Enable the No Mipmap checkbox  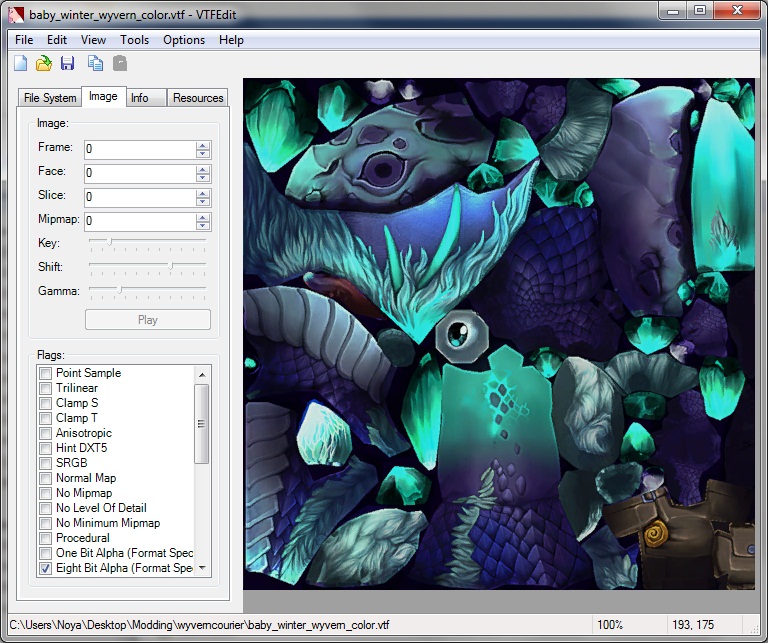point(45,493)
